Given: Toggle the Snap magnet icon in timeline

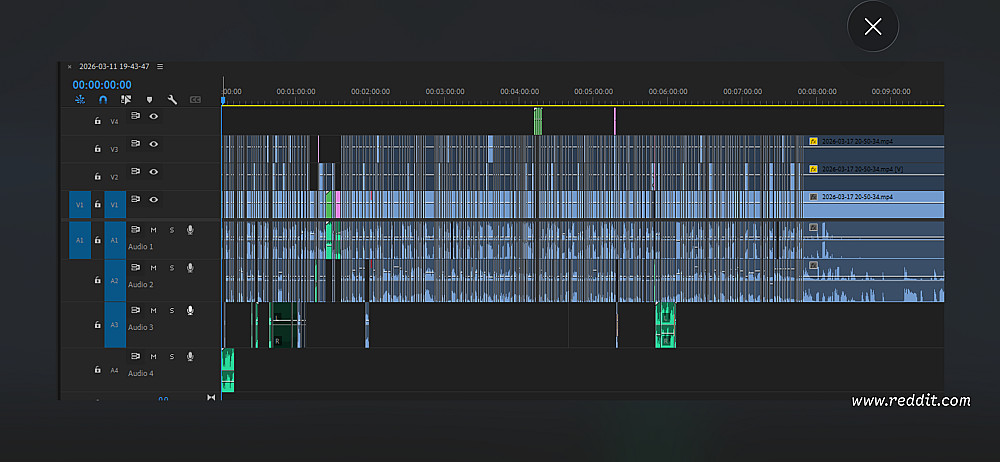Looking at the screenshot, I should coord(103,100).
